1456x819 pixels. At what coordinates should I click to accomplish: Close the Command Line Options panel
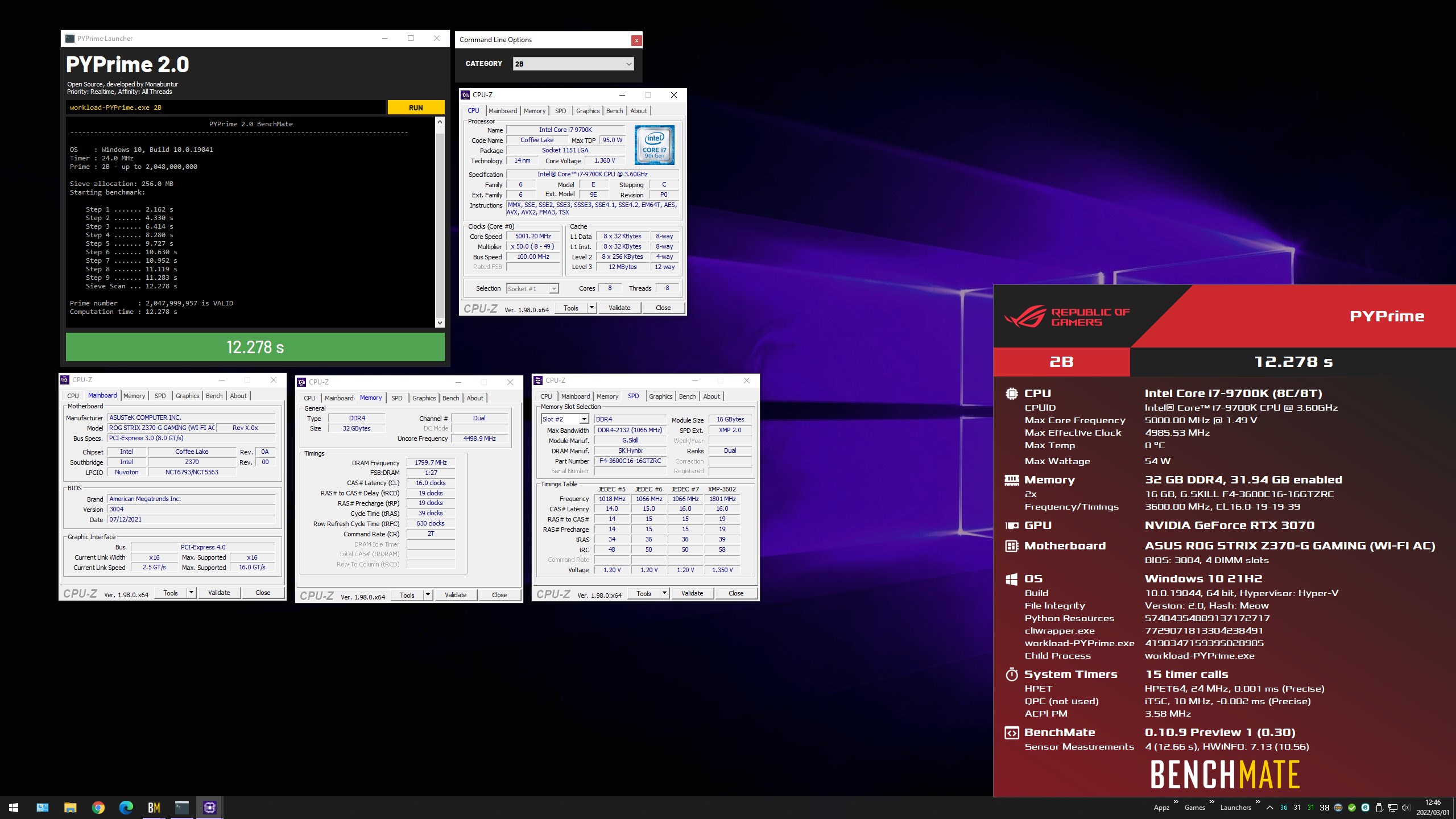pos(636,40)
